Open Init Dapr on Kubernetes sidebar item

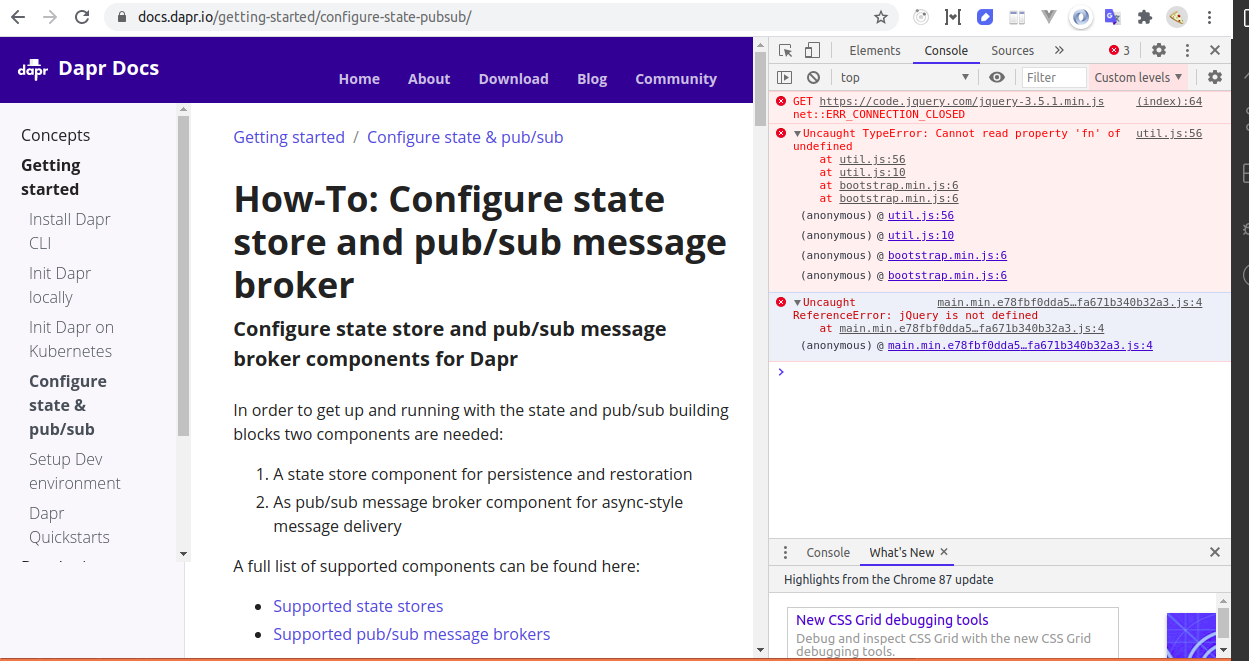click(x=71, y=339)
